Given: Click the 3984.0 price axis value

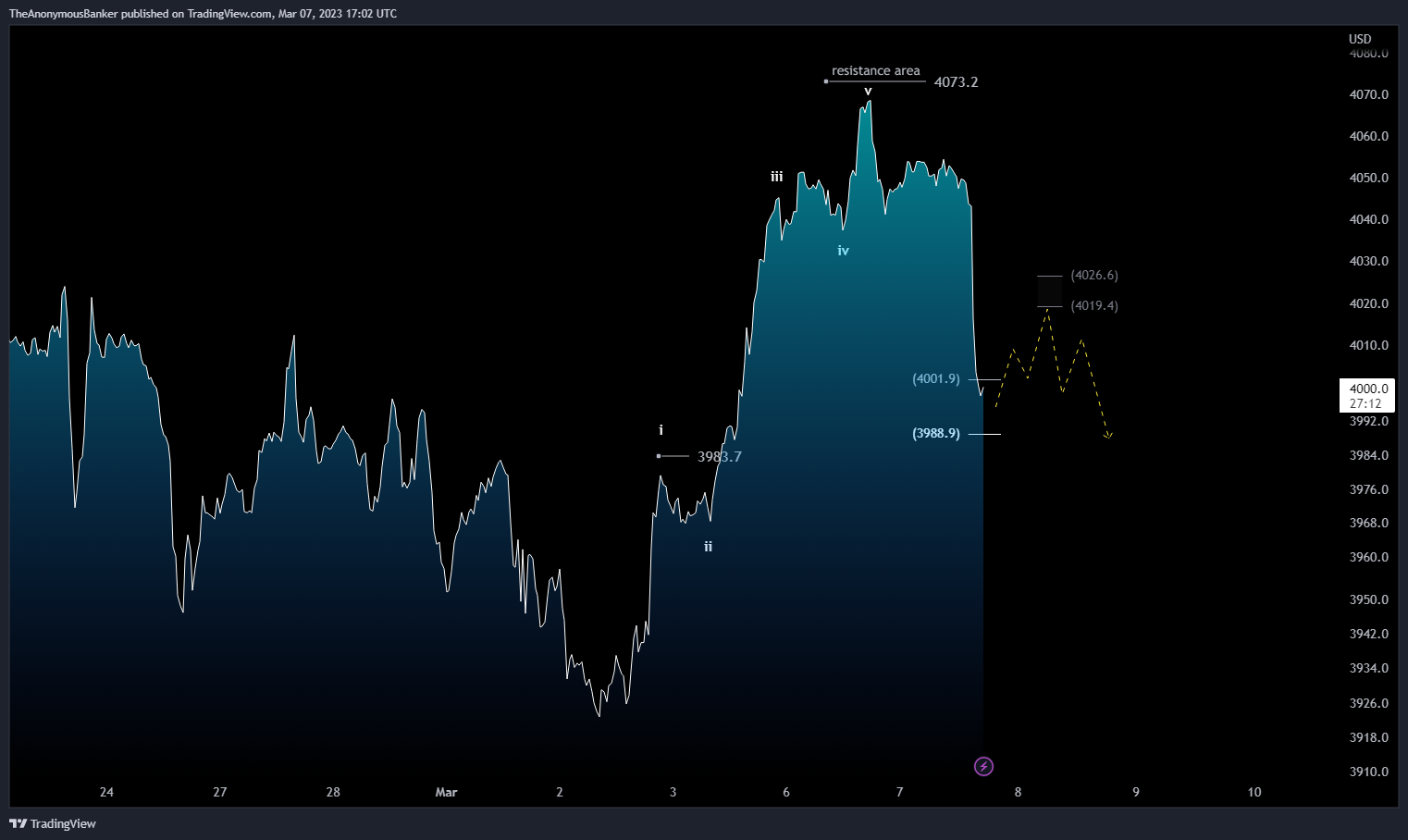Looking at the screenshot, I should click(x=1369, y=455).
